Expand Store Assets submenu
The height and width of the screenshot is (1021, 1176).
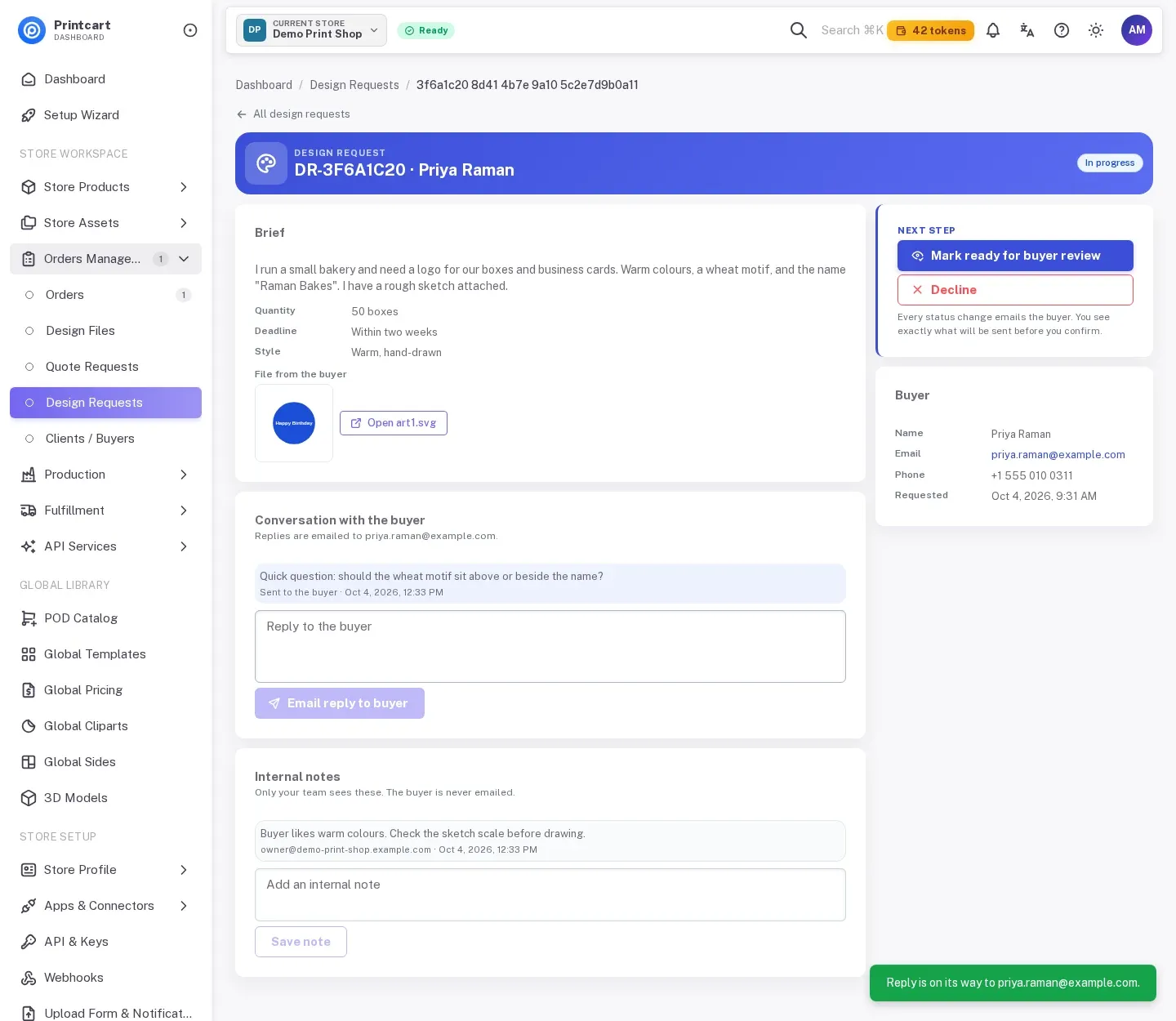[x=105, y=223]
